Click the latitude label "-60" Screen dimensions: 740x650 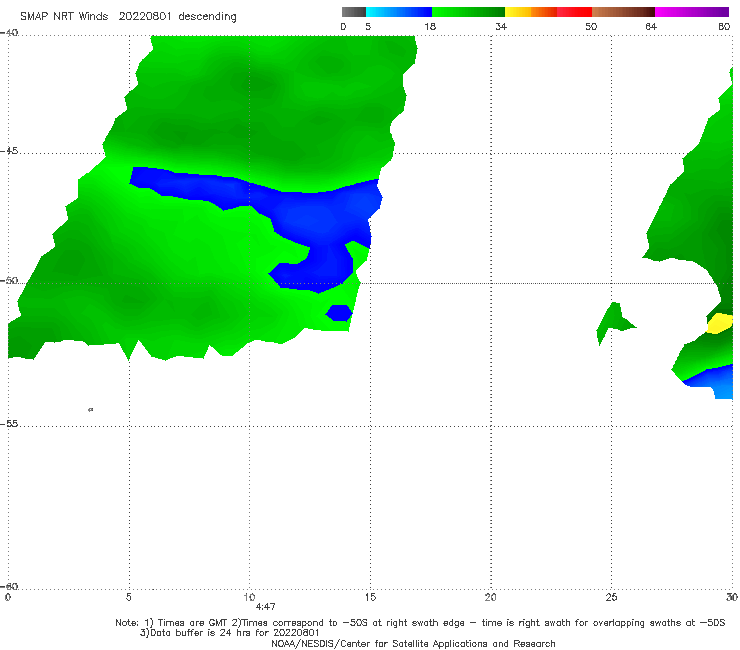[x=9, y=586]
